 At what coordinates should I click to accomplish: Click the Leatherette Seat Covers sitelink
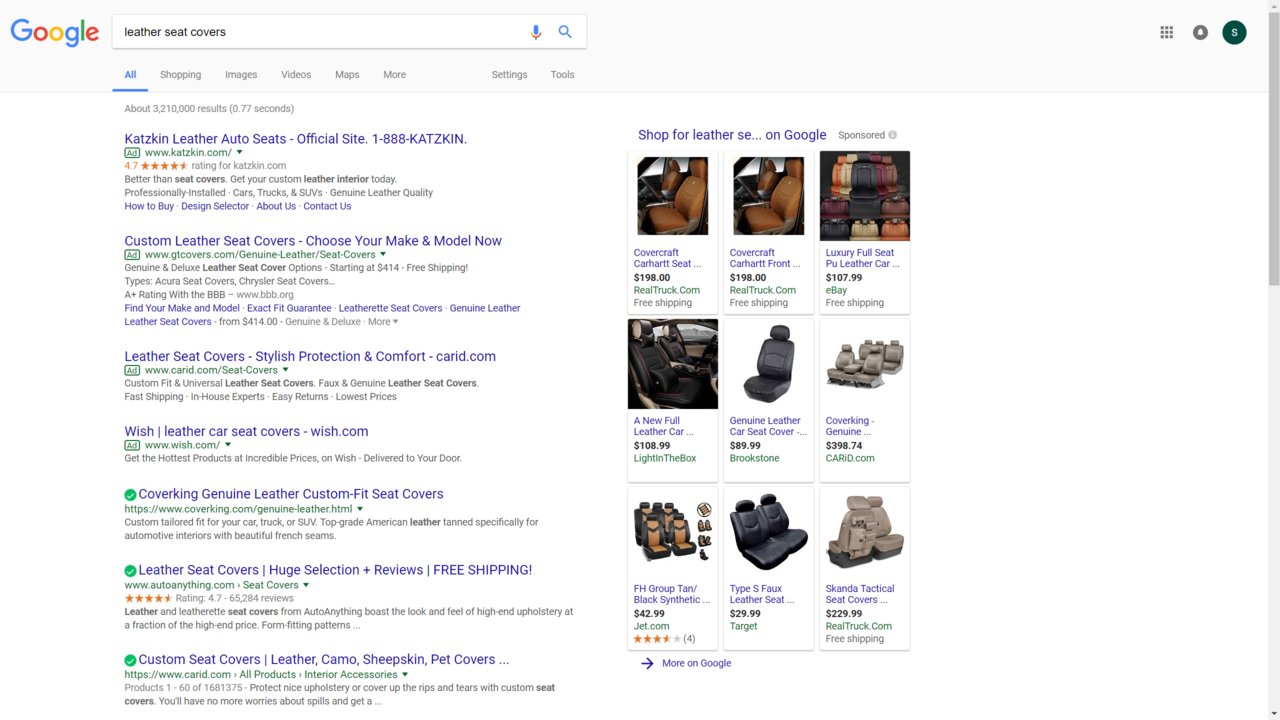coord(390,309)
